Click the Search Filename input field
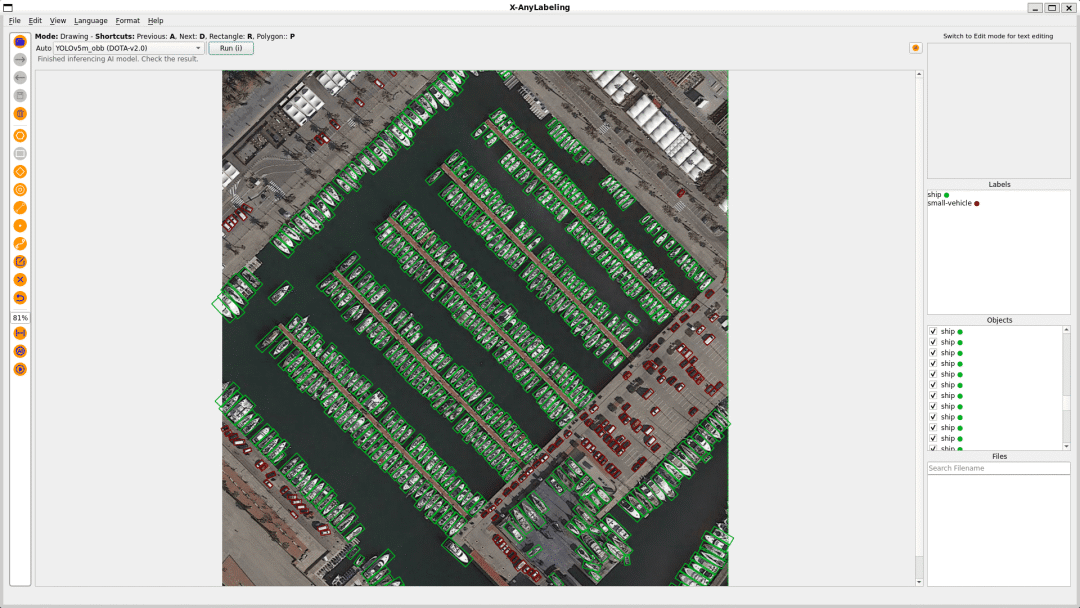The width and height of the screenshot is (1080, 608). (x=999, y=468)
